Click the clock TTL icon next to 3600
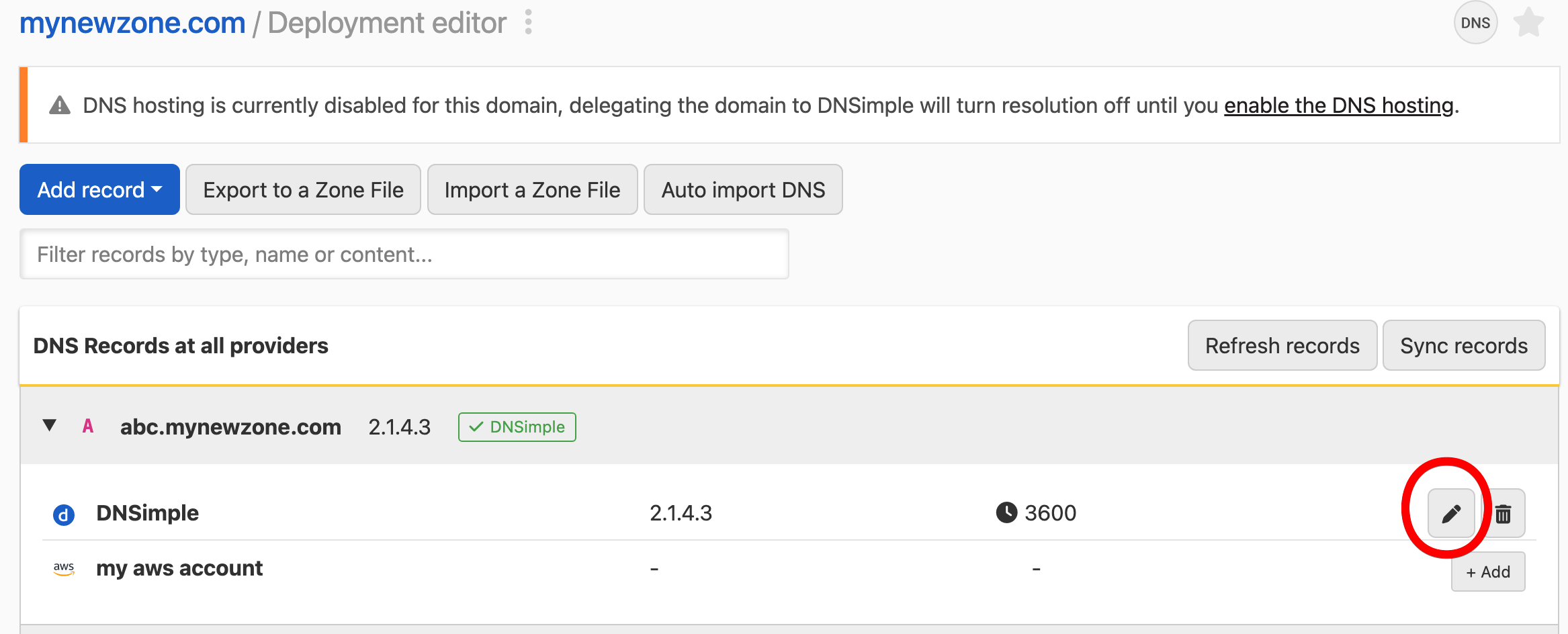The height and width of the screenshot is (634, 1568). [x=1006, y=512]
